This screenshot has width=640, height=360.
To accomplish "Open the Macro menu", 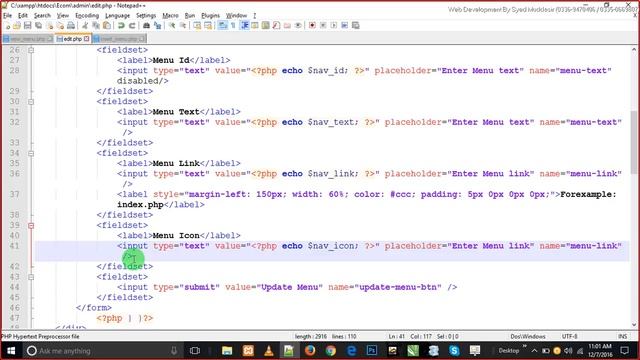I will (170, 16).
